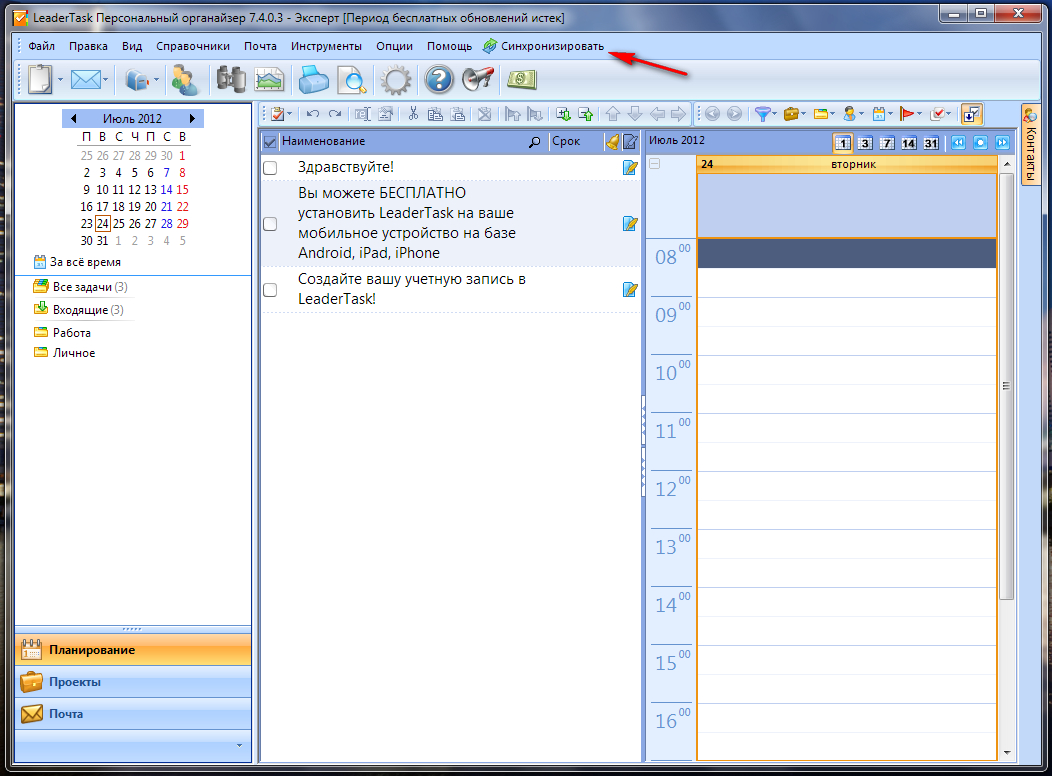
Task: Select the Входящие folder in sidebar
Action: point(80,310)
